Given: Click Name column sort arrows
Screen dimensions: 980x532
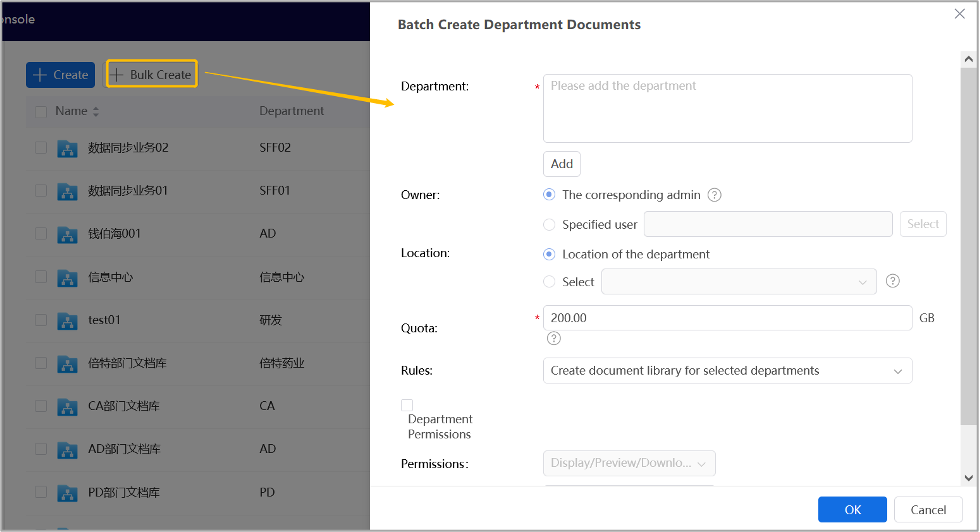Looking at the screenshot, I should [96, 111].
